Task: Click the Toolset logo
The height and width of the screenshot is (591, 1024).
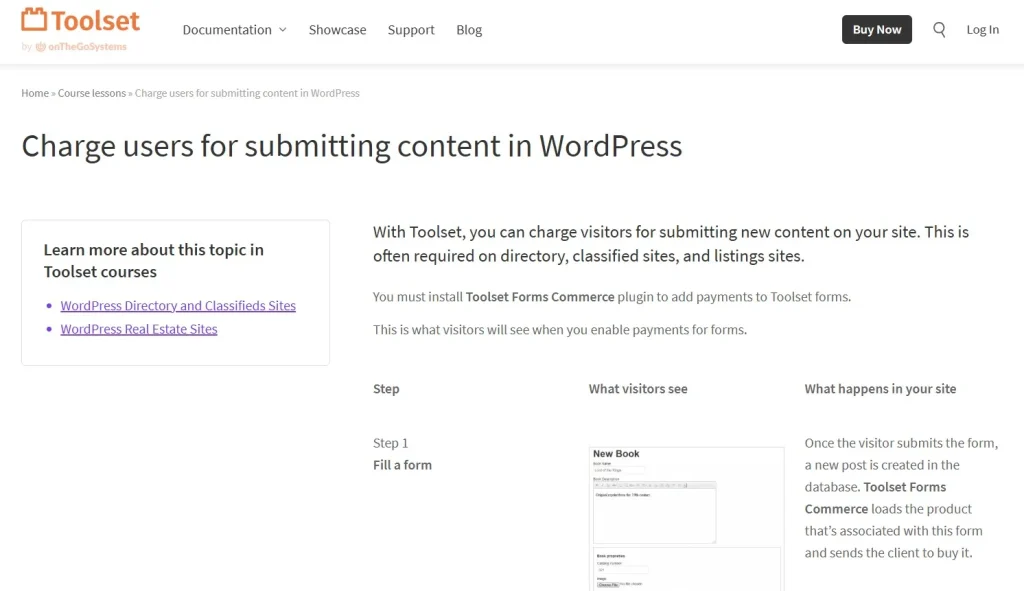Action: (80, 21)
